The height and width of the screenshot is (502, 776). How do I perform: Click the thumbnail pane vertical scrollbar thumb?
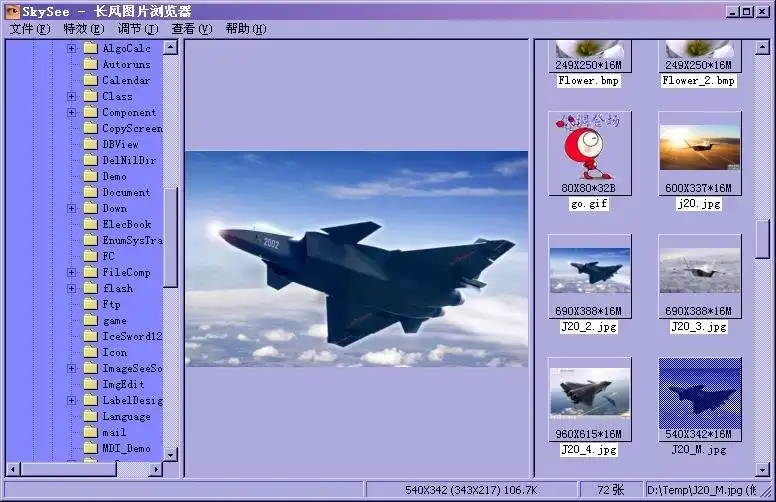(762, 239)
